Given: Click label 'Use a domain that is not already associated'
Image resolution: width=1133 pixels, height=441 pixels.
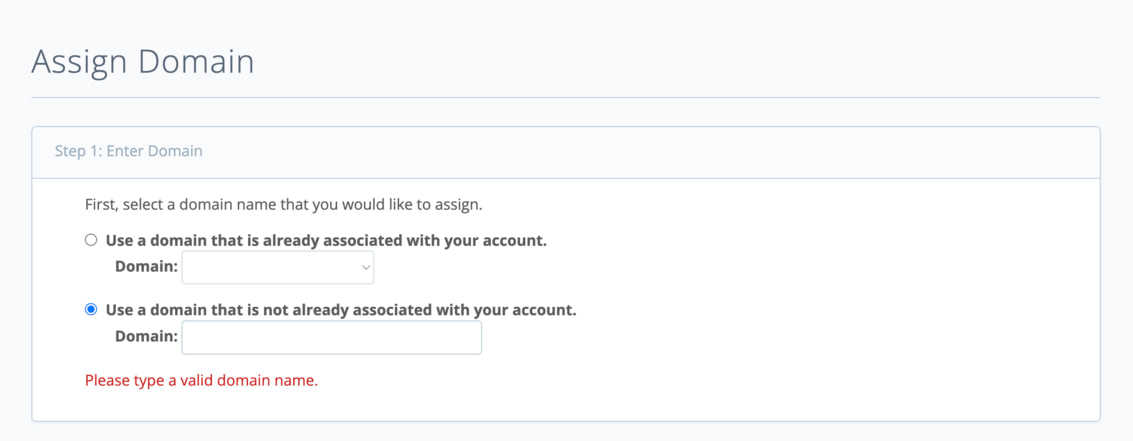Looking at the screenshot, I should (341, 310).
